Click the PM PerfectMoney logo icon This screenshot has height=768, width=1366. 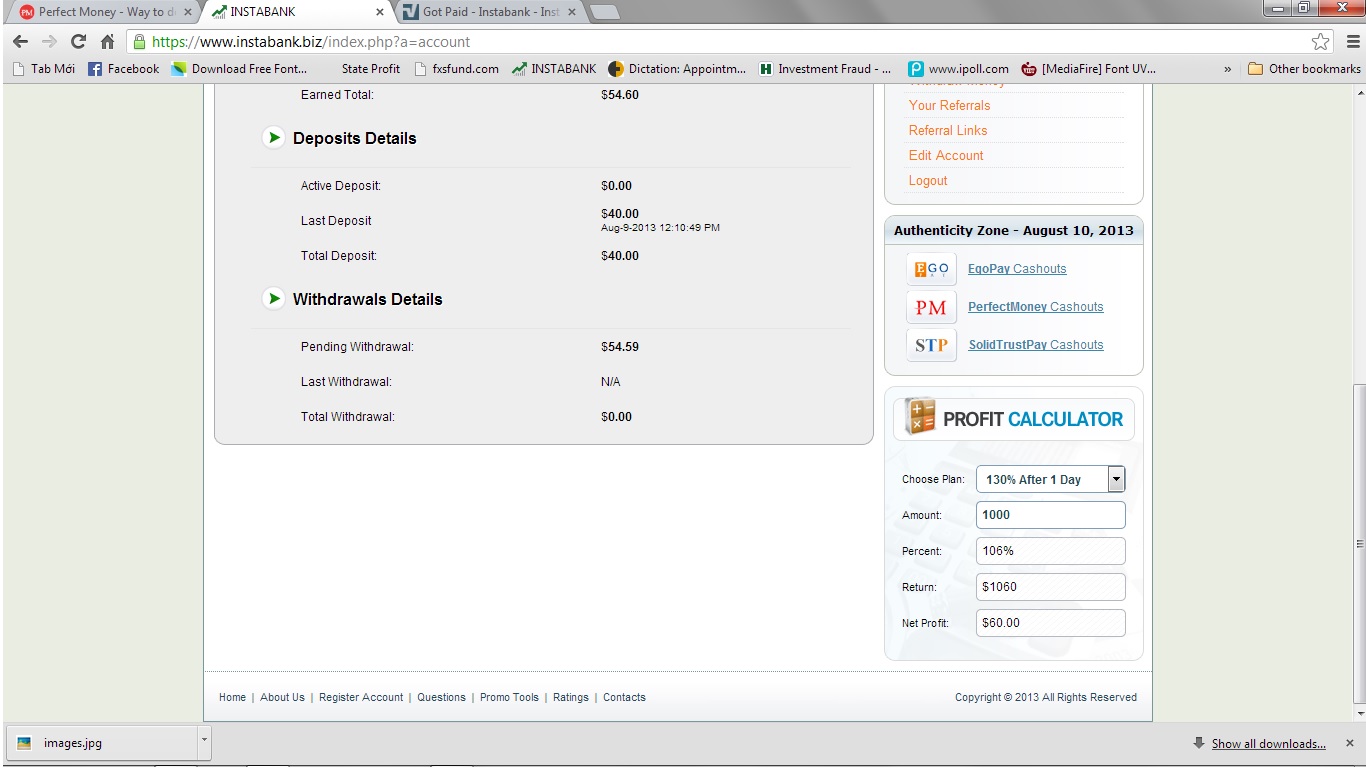[x=931, y=307]
